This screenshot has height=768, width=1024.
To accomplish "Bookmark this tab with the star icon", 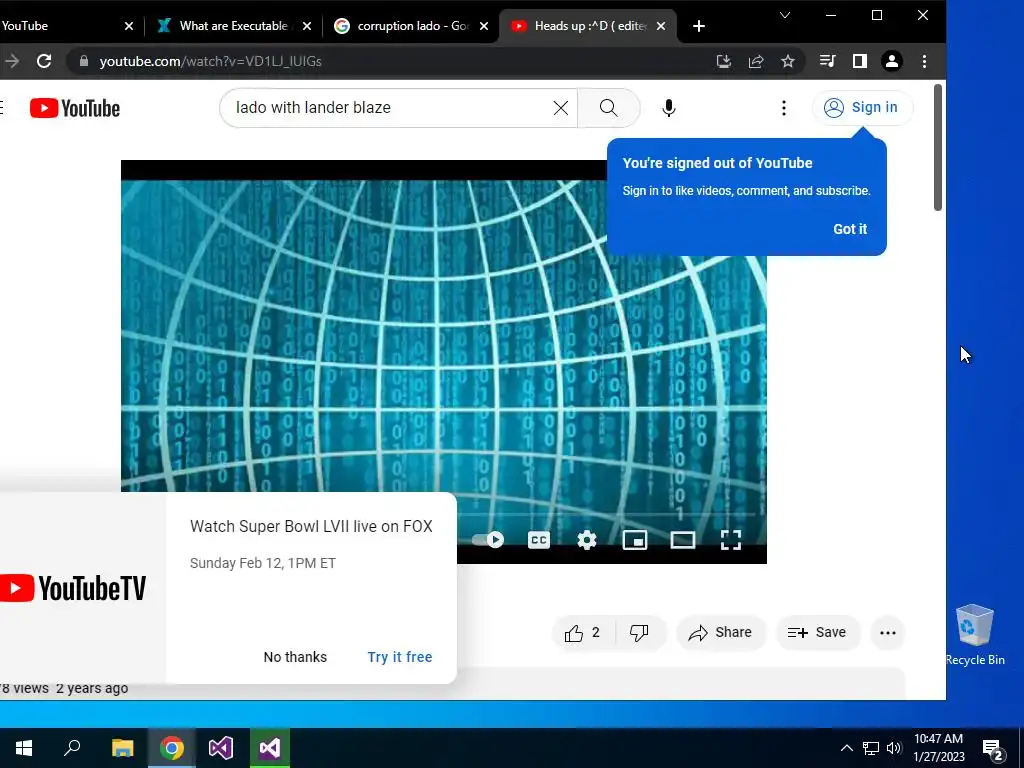I will [x=788, y=61].
